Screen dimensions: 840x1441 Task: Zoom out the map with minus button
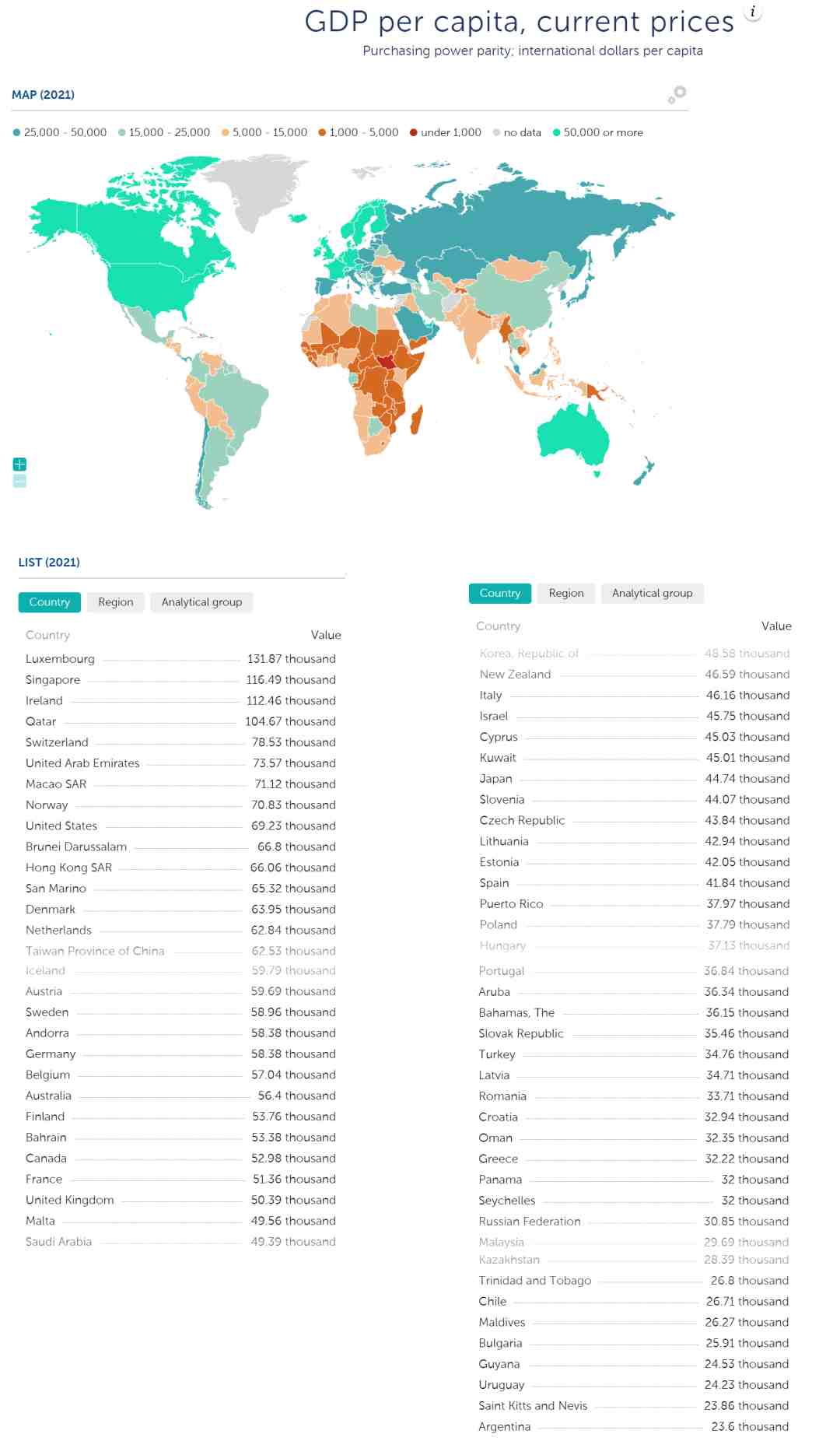20,481
